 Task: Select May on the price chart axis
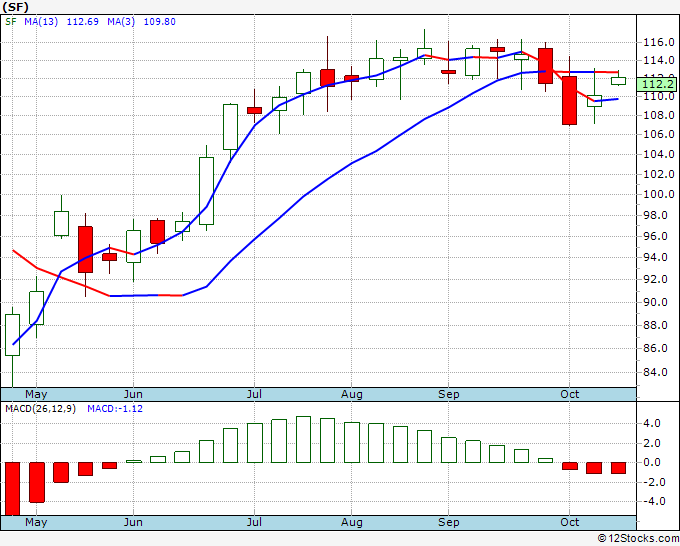tap(36, 394)
